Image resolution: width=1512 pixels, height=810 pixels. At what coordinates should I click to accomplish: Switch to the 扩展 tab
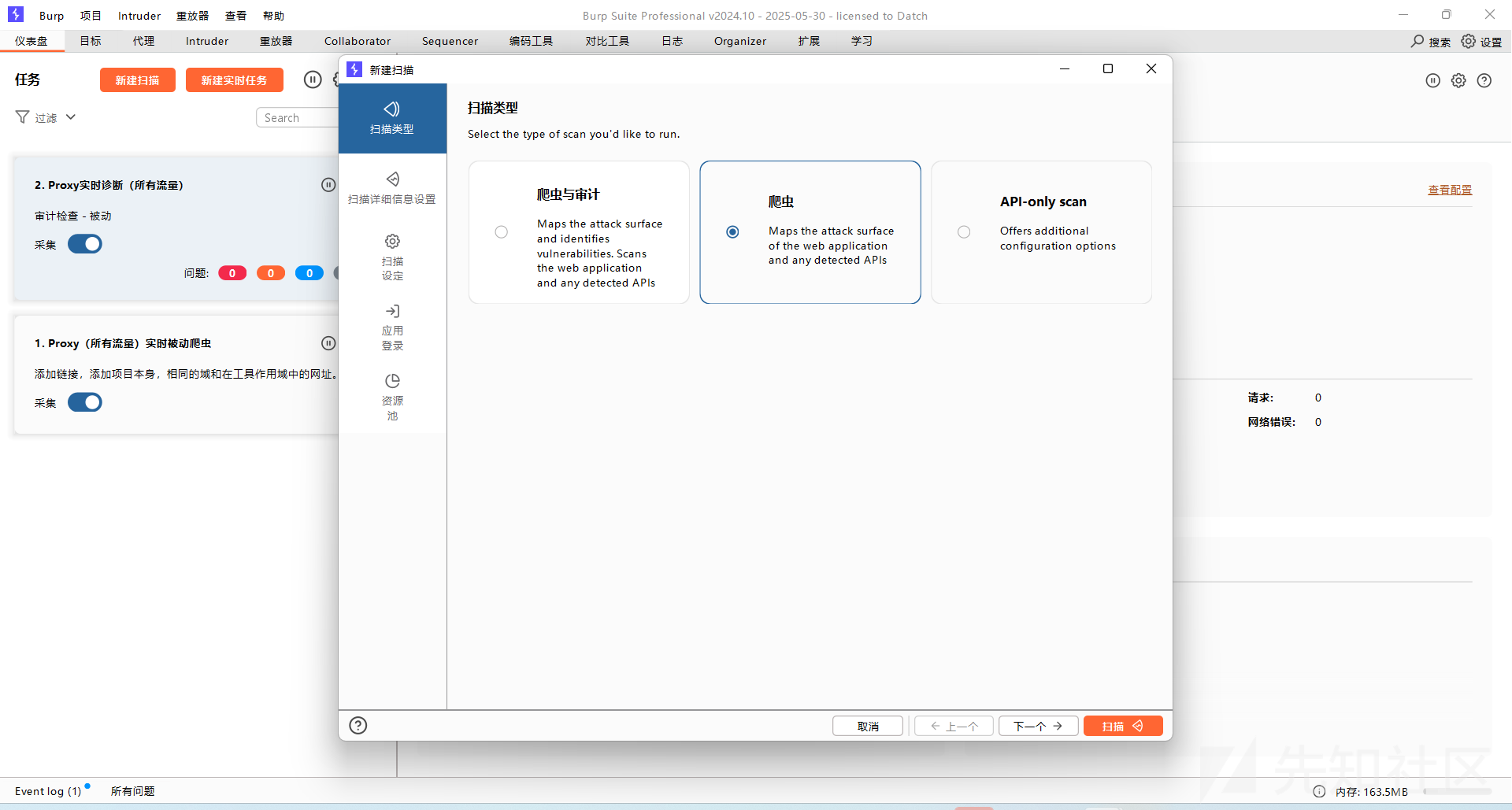pos(809,41)
